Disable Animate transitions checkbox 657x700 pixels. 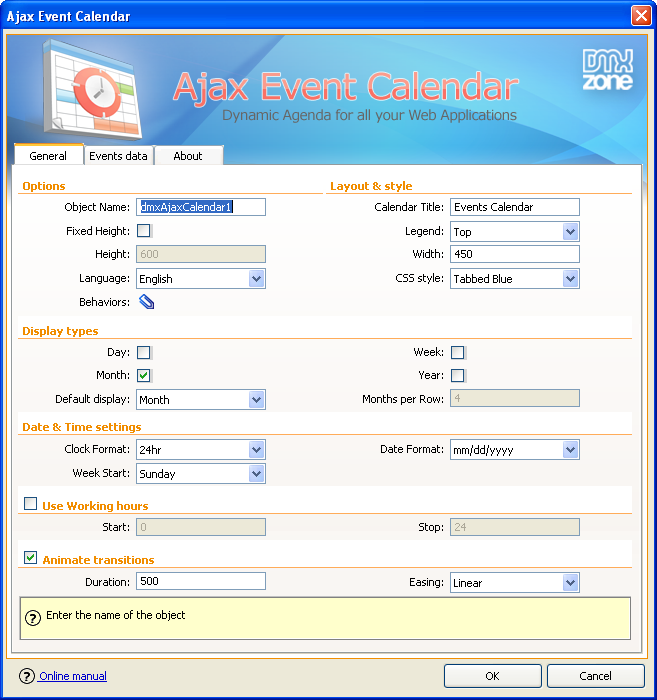(x=30, y=558)
